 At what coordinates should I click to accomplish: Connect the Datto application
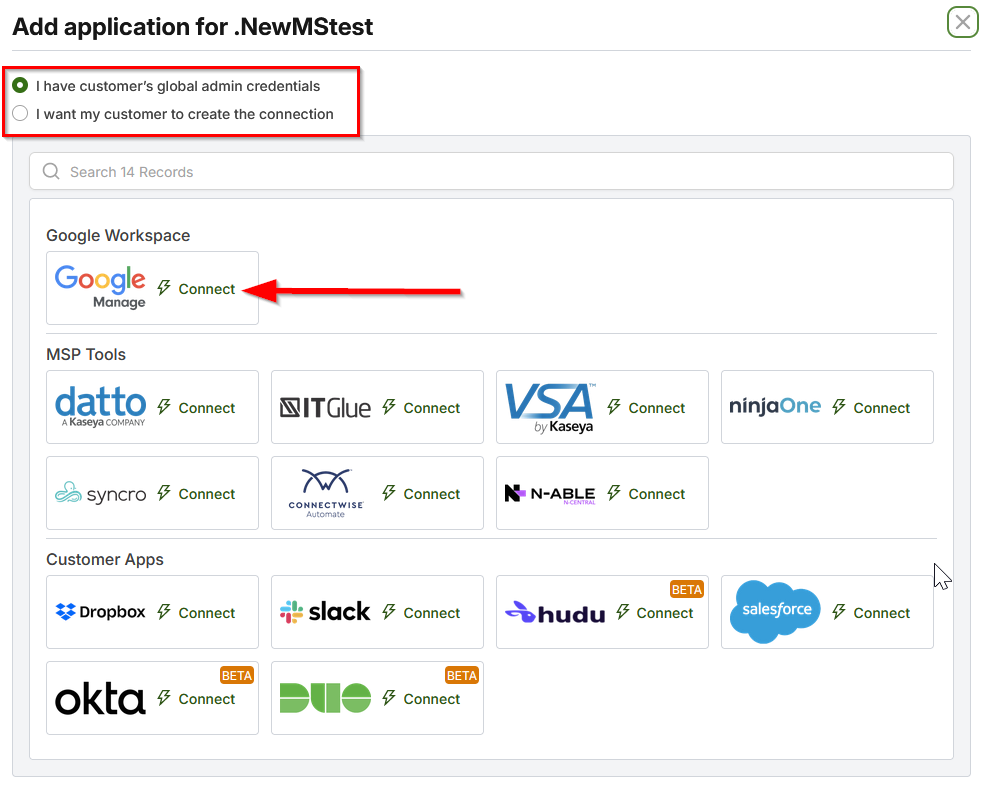coord(196,408)
